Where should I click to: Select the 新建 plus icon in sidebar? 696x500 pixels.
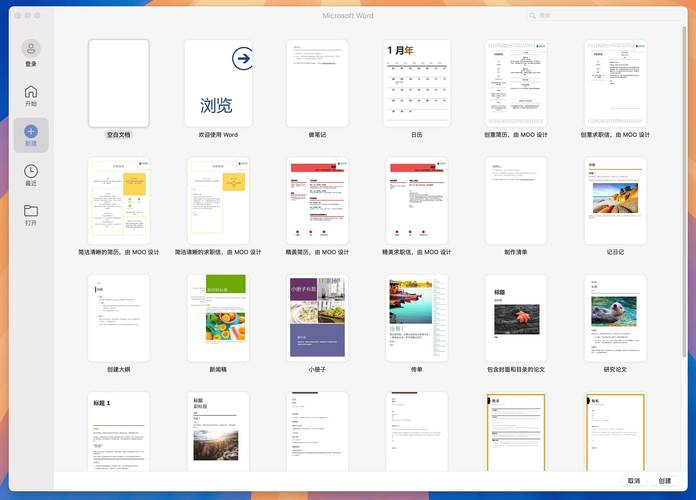click(31, 131)
